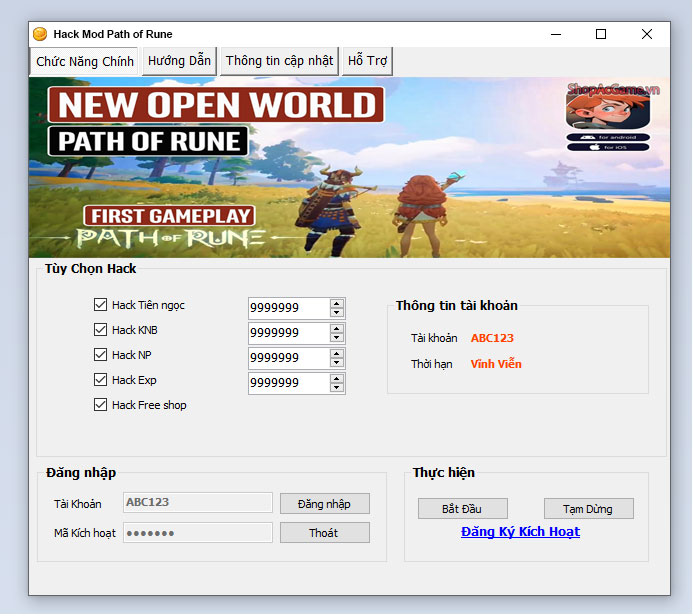Open the Đăng Ký Kích Hoạt link
Screen dimensions: 693x616
(520, 532)
